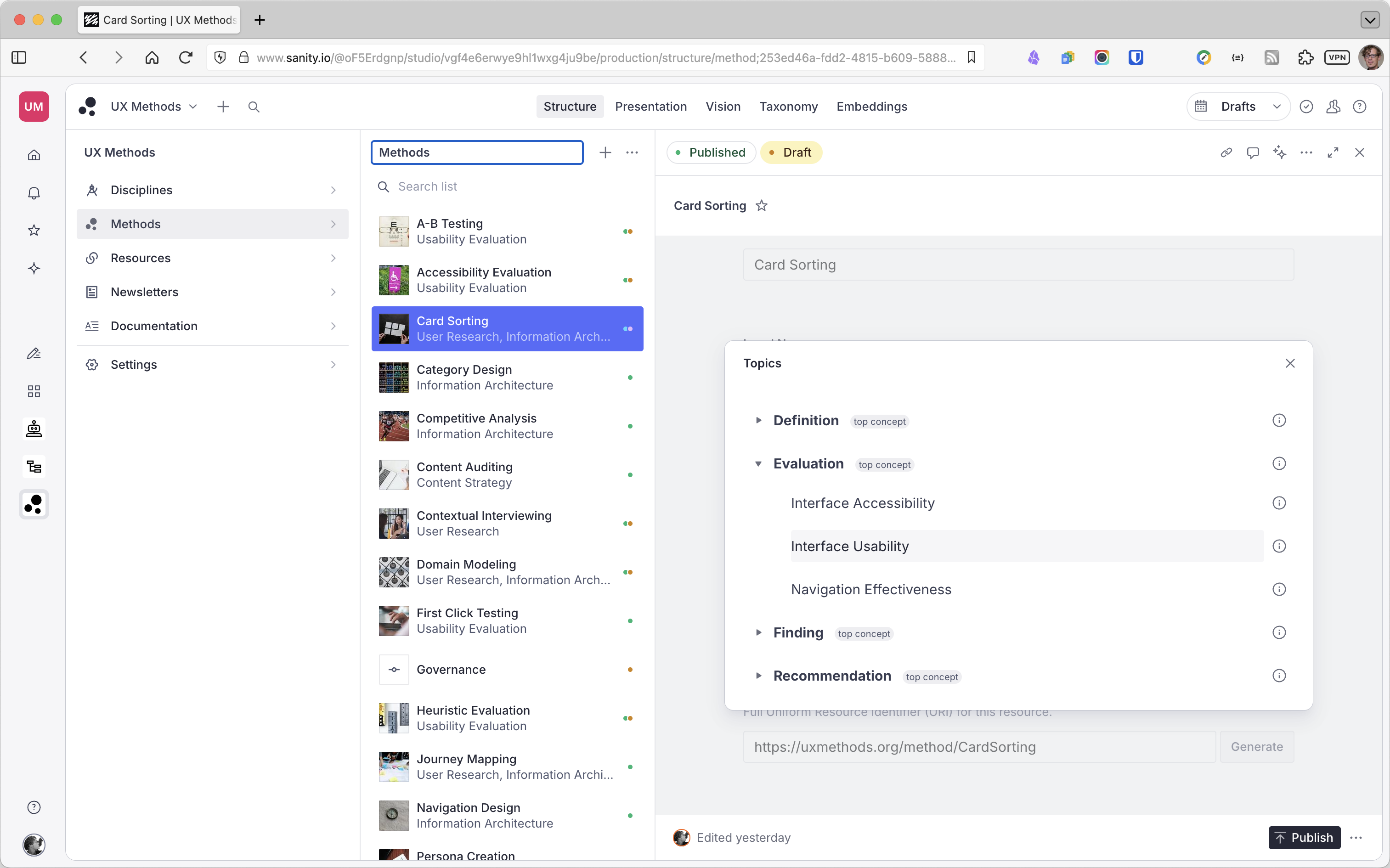
Task: Open the home icon in the left sidebar
Action: tap(34, 154)
